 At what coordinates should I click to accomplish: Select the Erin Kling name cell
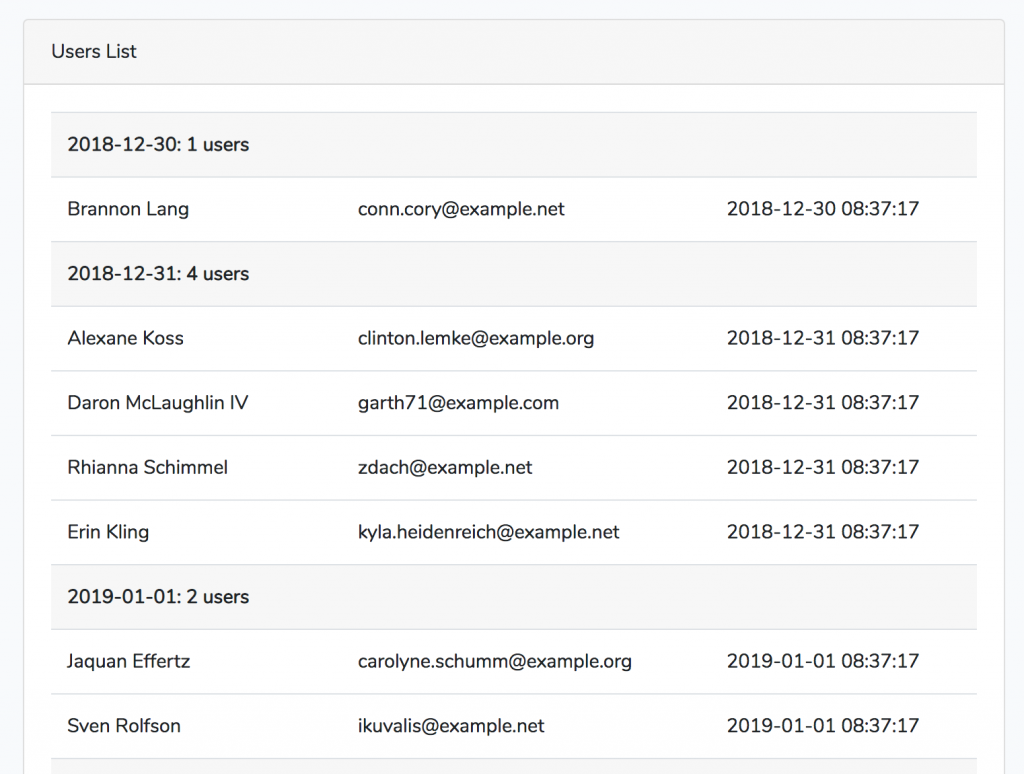click(x=108, y=532)
